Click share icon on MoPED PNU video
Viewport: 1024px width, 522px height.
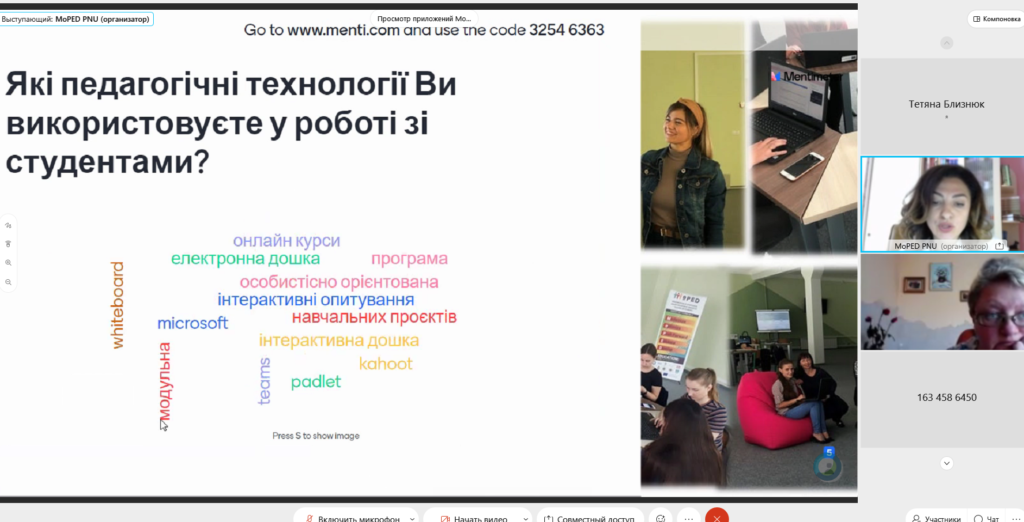click(x=998, y=246)
